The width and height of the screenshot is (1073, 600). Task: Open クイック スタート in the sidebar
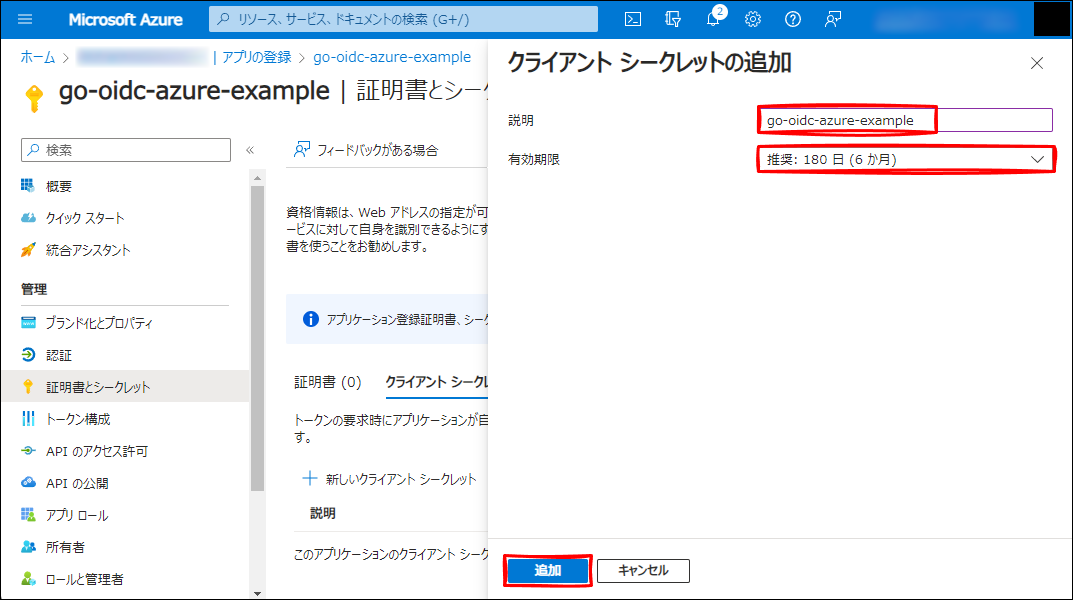pos(85,218)
